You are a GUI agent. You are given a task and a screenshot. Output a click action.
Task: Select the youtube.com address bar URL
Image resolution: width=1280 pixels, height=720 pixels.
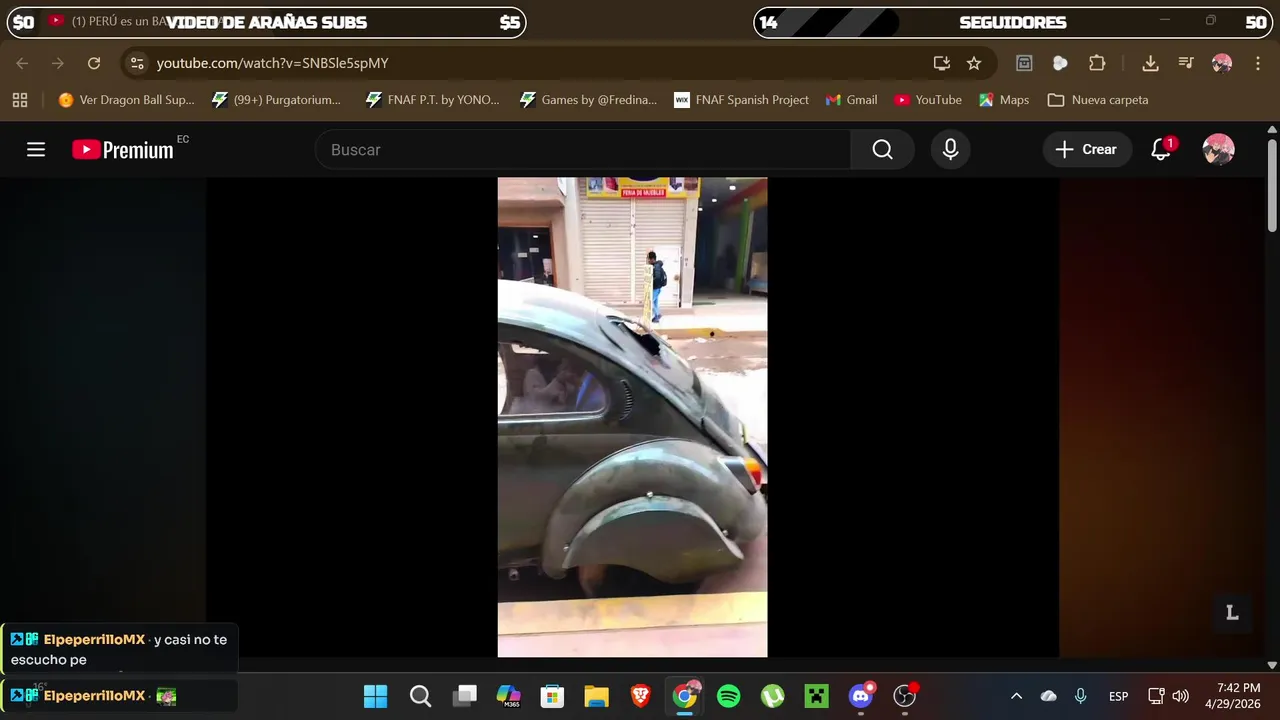click(272, 63)
